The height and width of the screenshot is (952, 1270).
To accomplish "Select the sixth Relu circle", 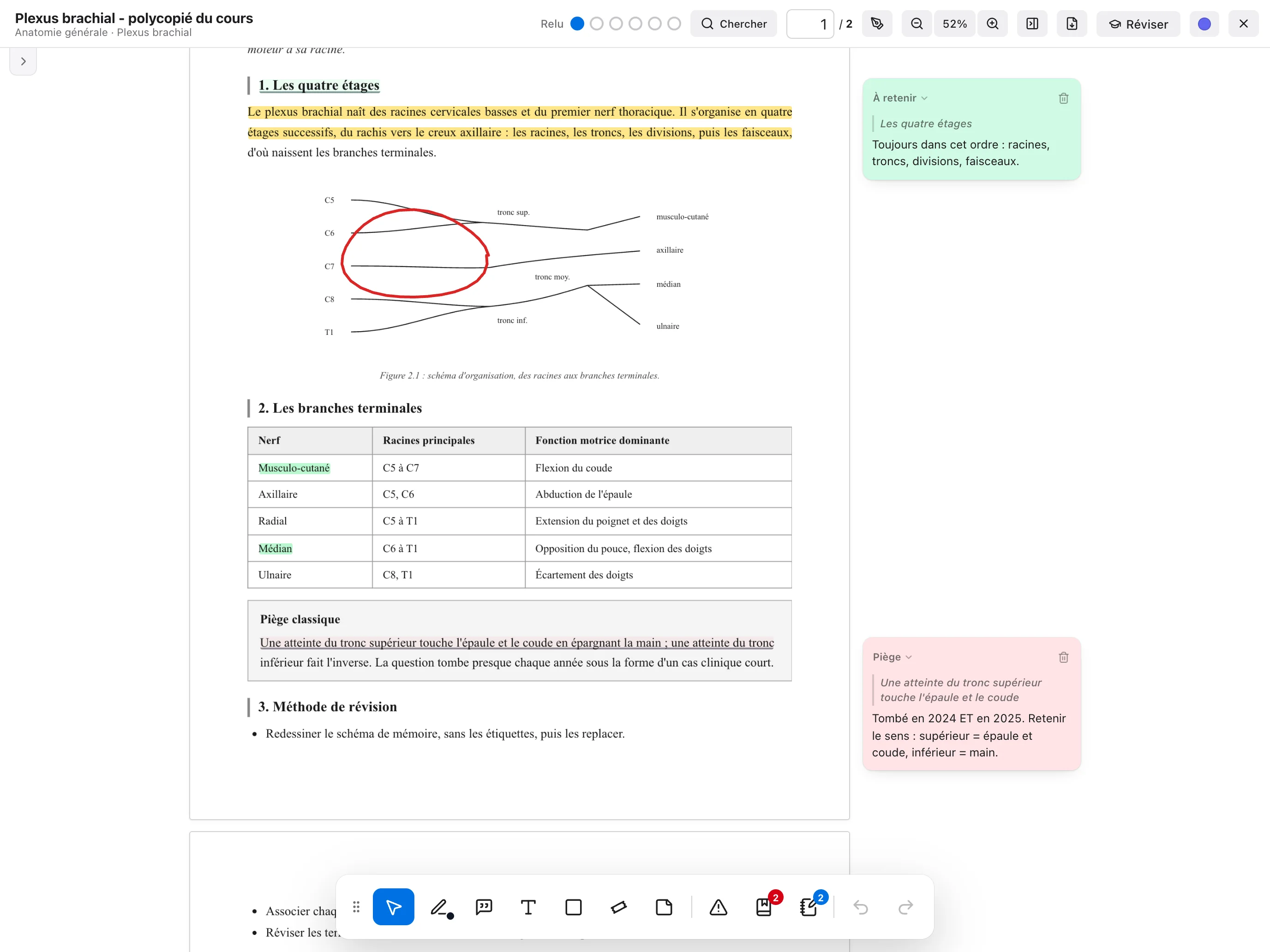I will pyautogui.click(x=675, y=24).
